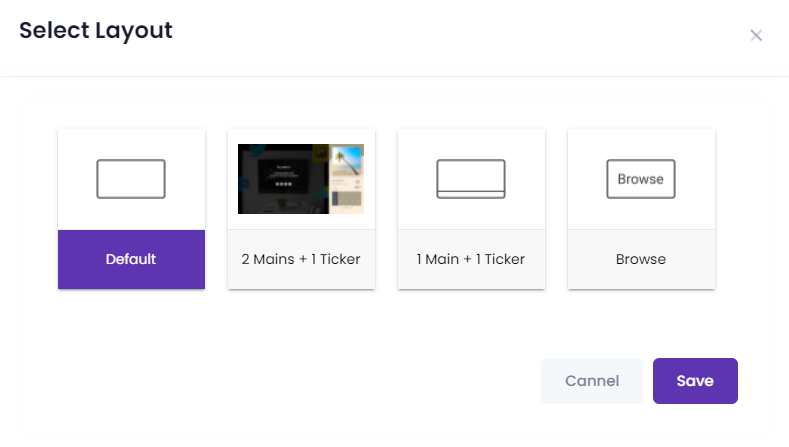The image size is (789, 447).
Task: Close the Select Layout dialog
Action: pyautogui.click(x=756, y=35)
